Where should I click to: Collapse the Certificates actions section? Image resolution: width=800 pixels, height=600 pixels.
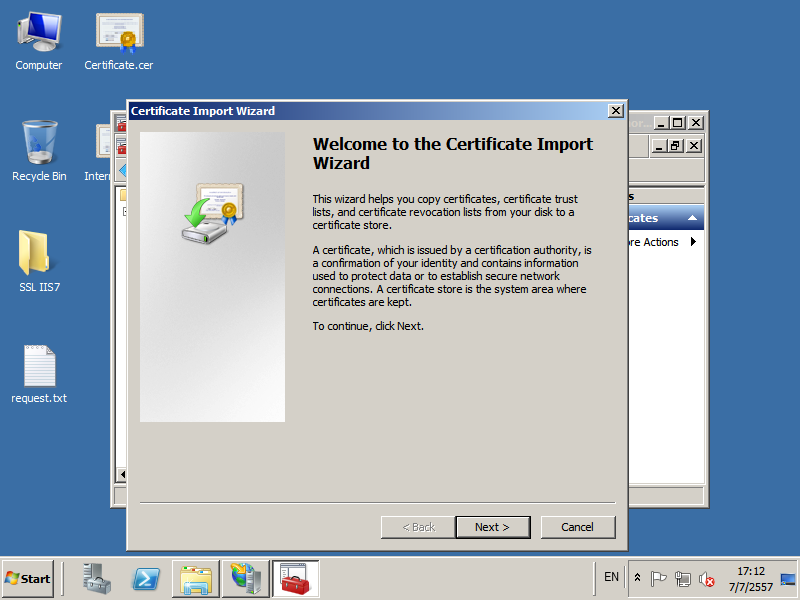click(x=693, y=218)
